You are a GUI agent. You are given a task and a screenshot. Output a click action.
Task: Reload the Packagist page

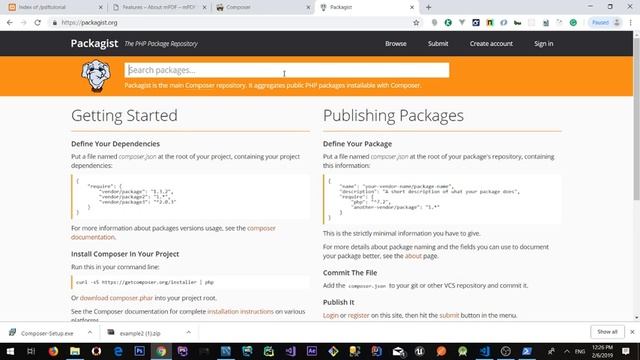(38, 23)
